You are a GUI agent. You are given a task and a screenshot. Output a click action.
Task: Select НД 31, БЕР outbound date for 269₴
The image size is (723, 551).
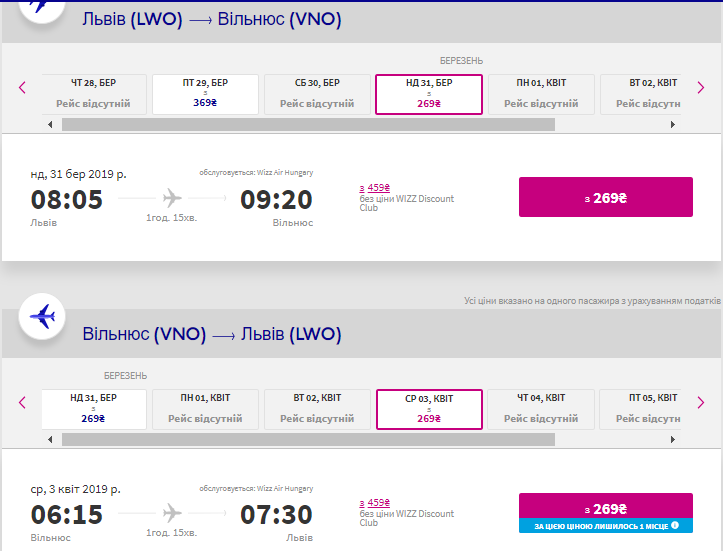[x=429, y=94]
